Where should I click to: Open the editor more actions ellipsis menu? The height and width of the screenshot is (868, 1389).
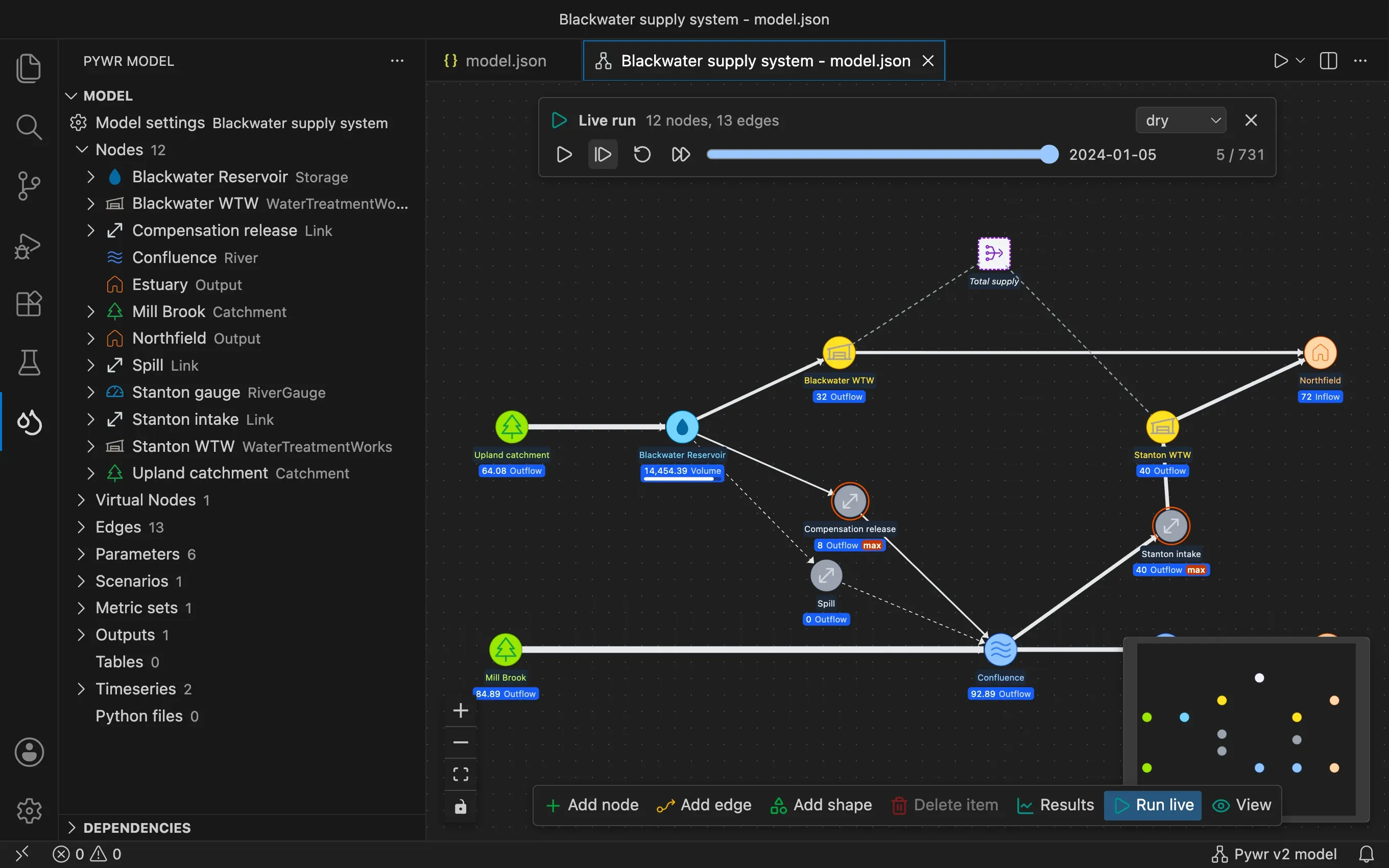point(1360,61)
